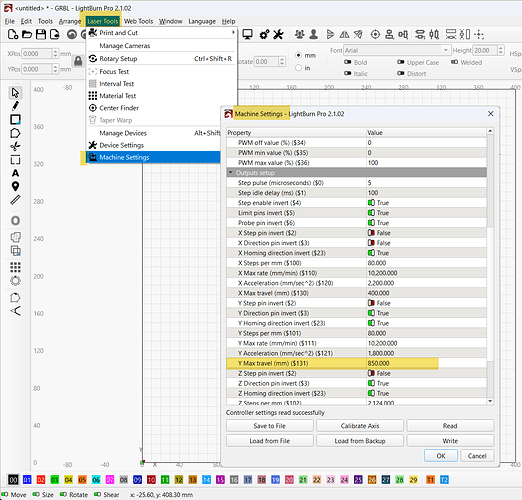Open the Settings gear toolbar icon
This screenshot has height=500, width=522.
pyautogui.click(x=264, y=34)
